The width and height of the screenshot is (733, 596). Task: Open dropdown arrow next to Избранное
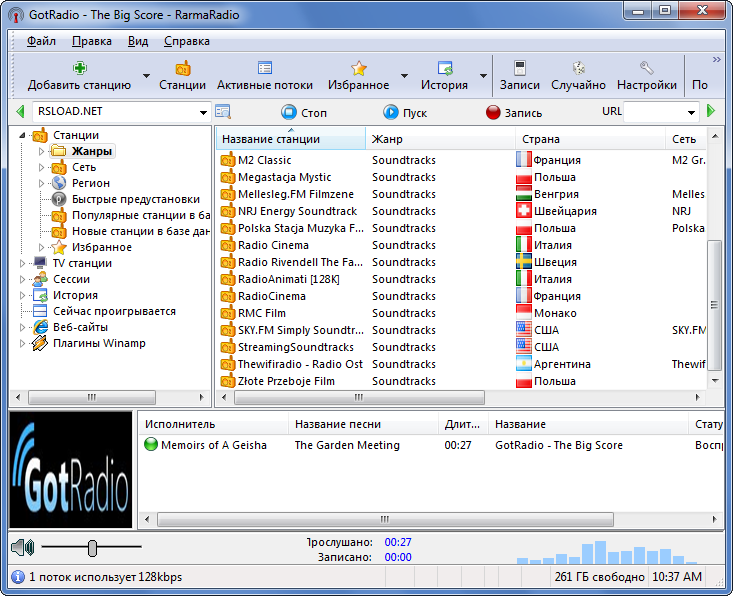(x=404, y=76)
